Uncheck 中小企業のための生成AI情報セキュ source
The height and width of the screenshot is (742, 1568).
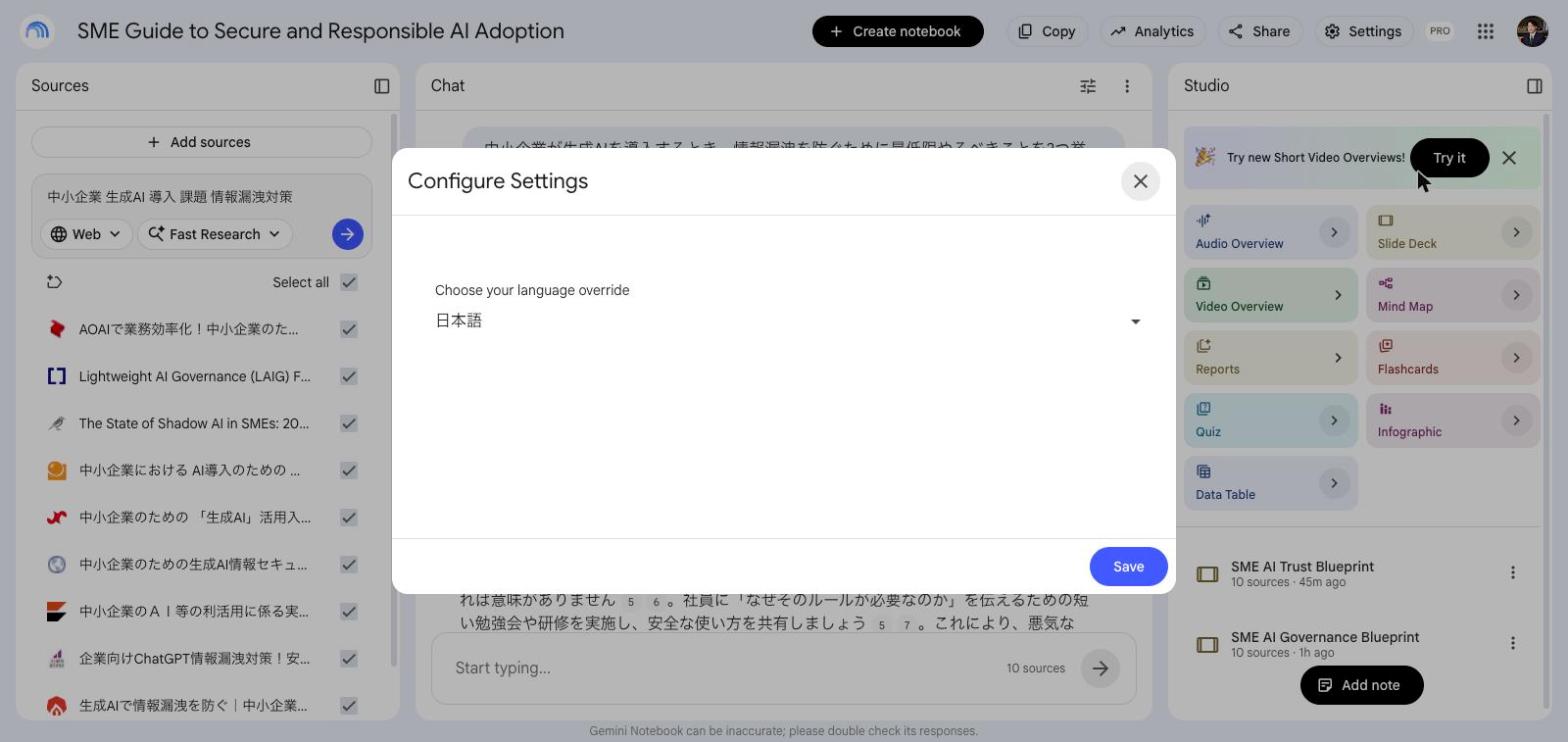point(349,564)
